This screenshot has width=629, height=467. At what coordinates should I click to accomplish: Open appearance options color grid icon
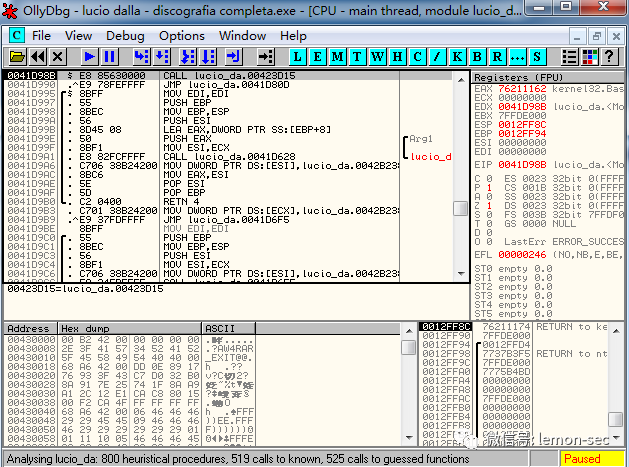point(590,57)
